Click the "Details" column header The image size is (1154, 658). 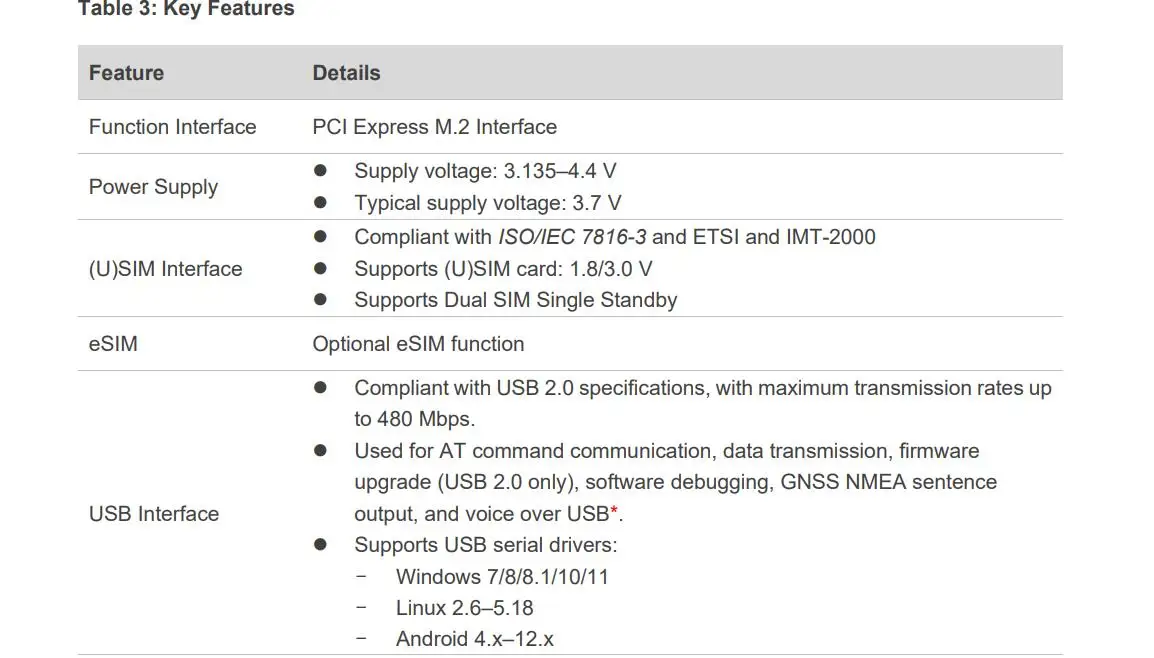pyautogui.click(x=346, y=73)
